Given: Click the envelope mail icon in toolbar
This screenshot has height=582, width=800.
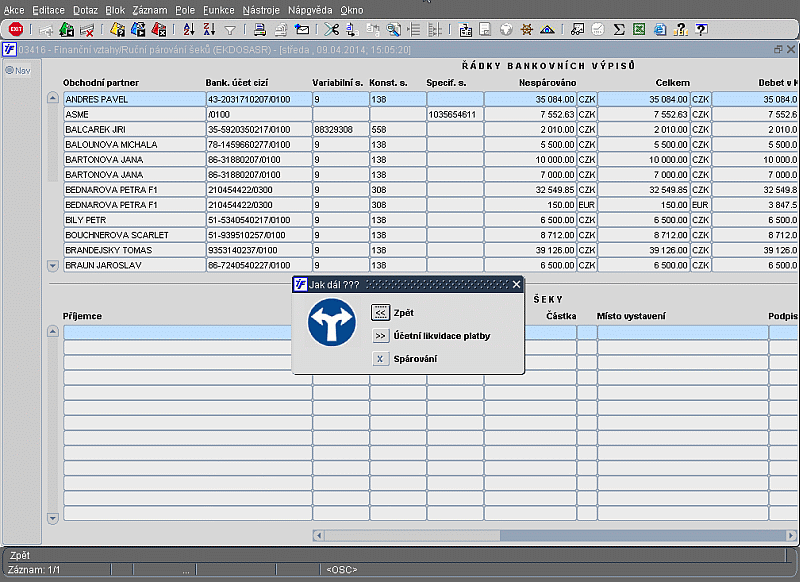Looking at the screenshot, I should pyautogui.click(x=301, y=29).
